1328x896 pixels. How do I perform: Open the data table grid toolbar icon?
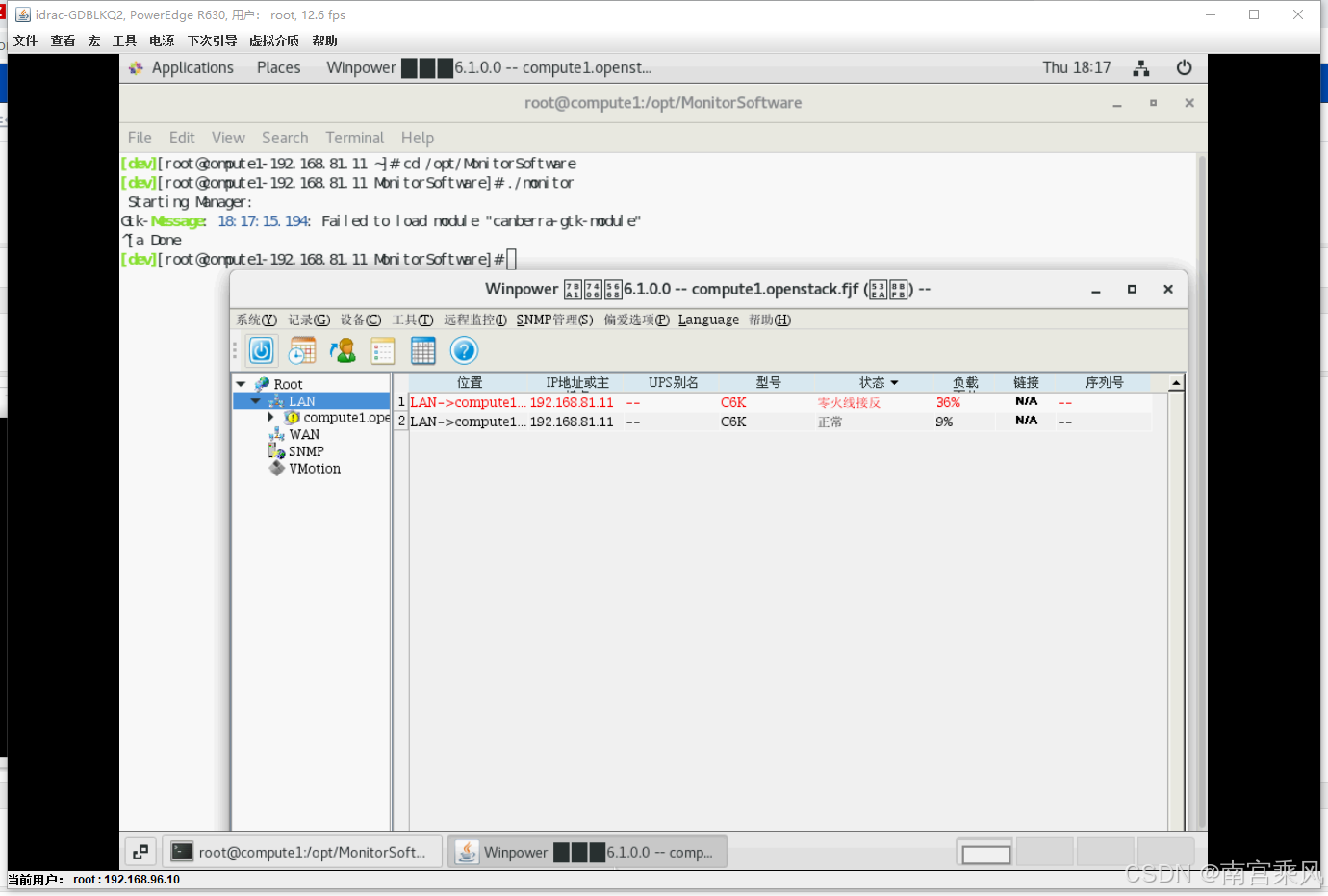click(x=423, y=350)
